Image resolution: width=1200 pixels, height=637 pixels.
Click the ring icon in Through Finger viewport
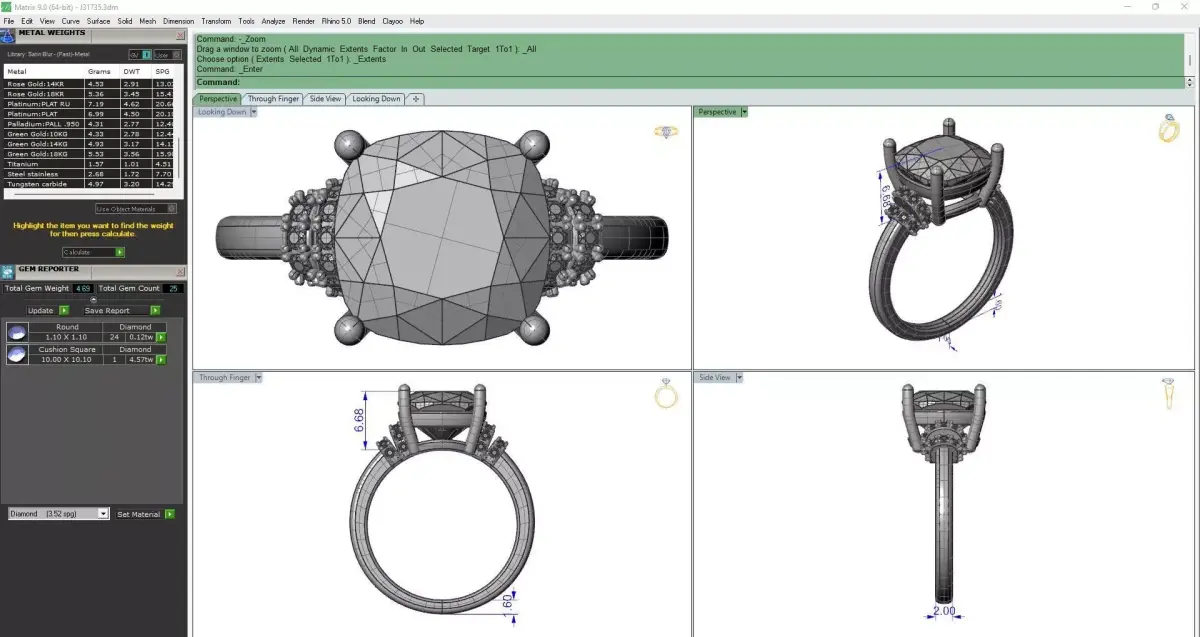tap(667, 394)
